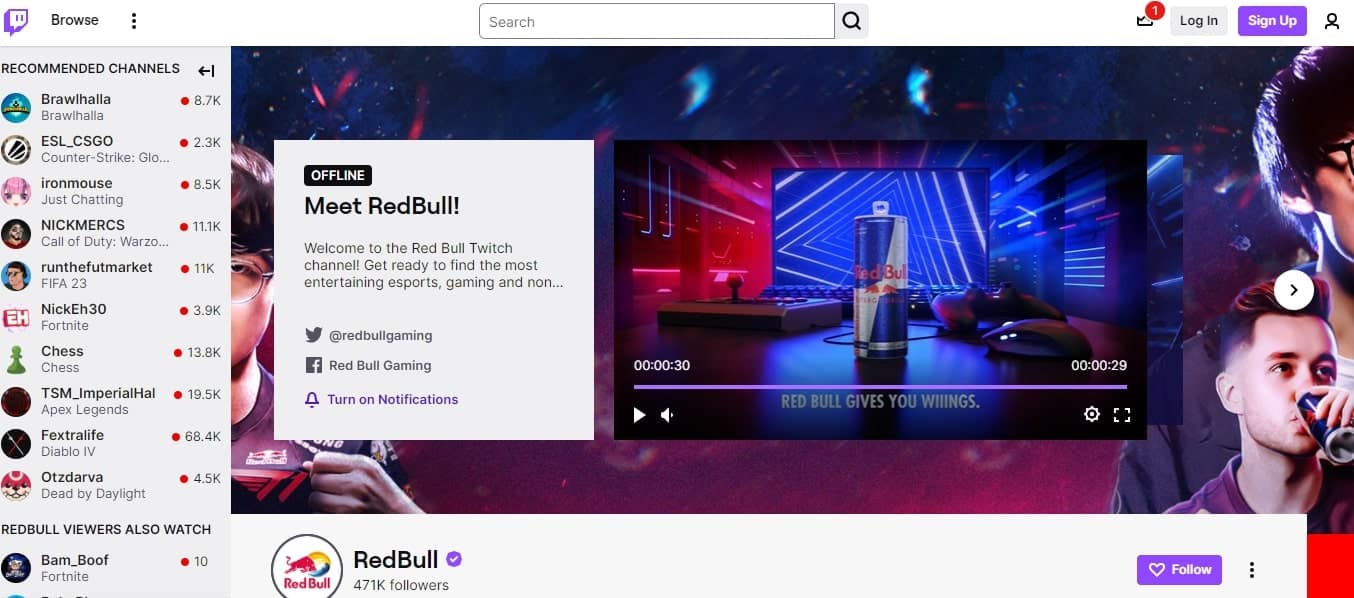Click the Sign Up button
Image resolution: width=1354 pixels, height=598 pixels.
click(1272, 21)
